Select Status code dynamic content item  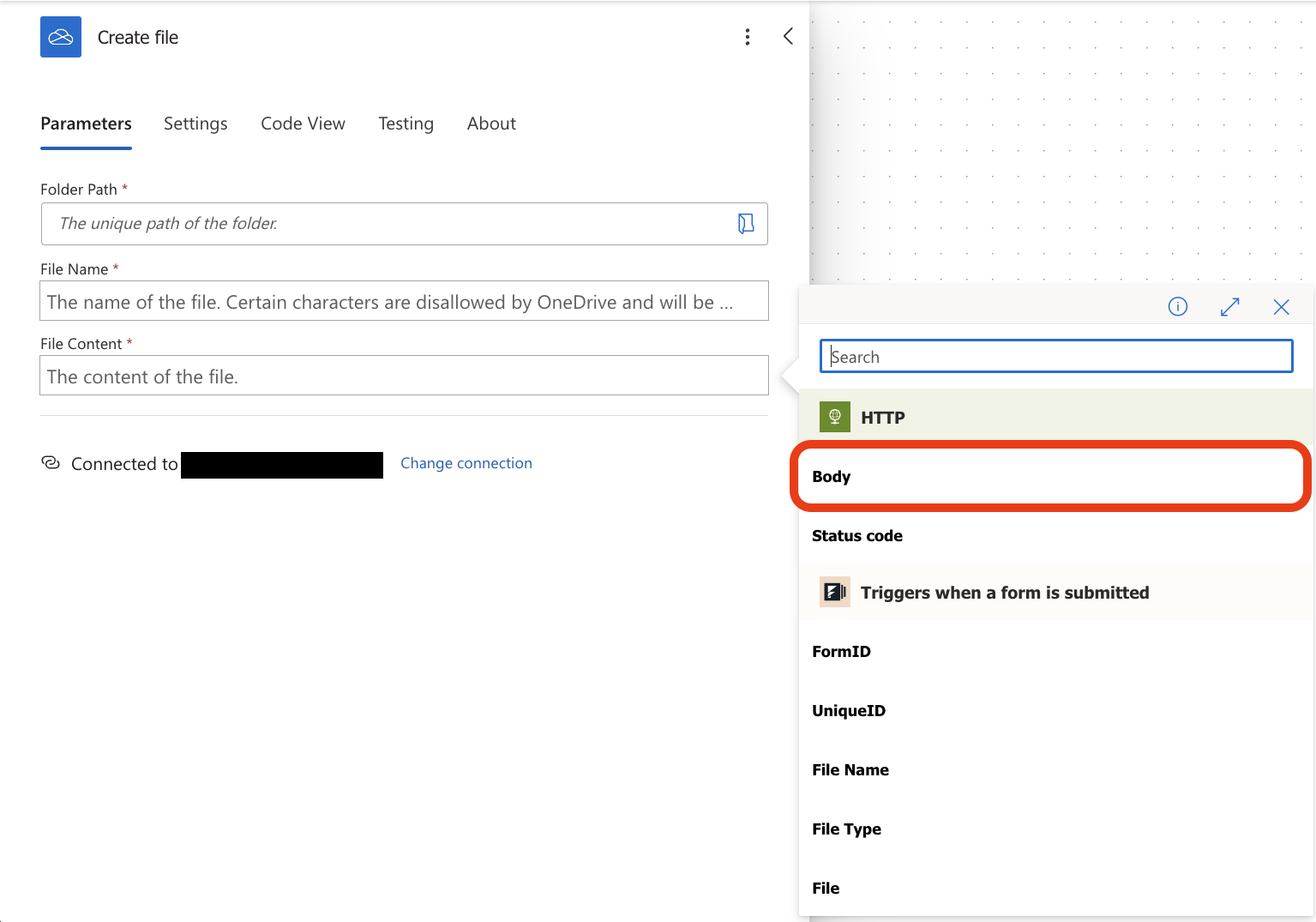(857, 536)
